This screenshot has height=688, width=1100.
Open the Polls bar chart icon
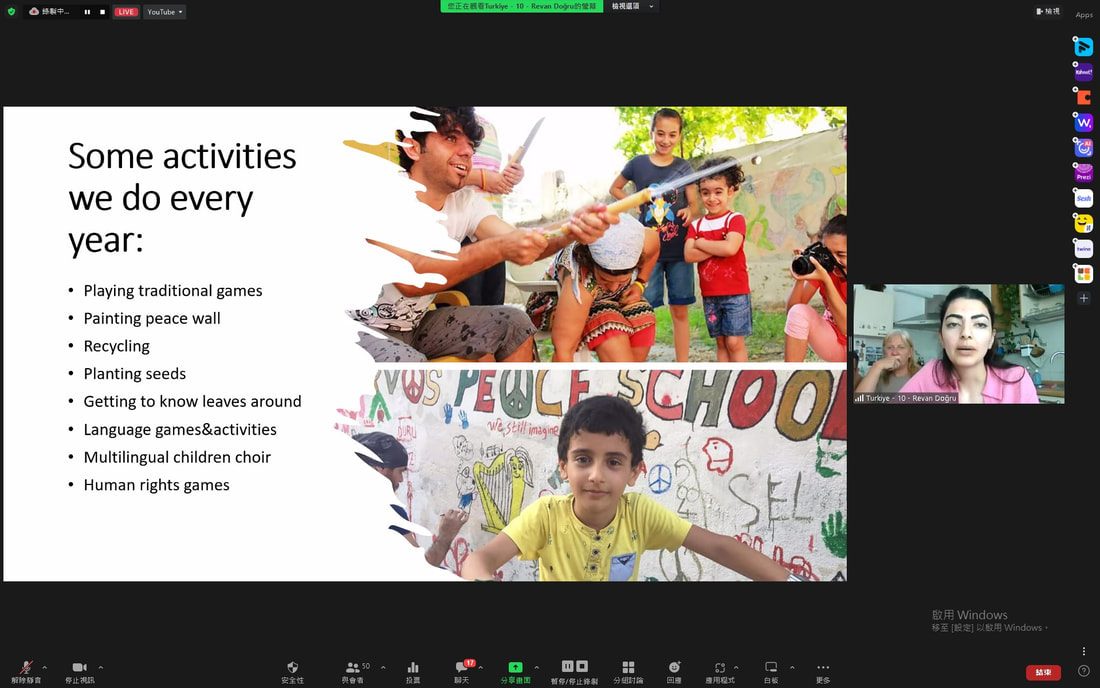pos(413,671)
